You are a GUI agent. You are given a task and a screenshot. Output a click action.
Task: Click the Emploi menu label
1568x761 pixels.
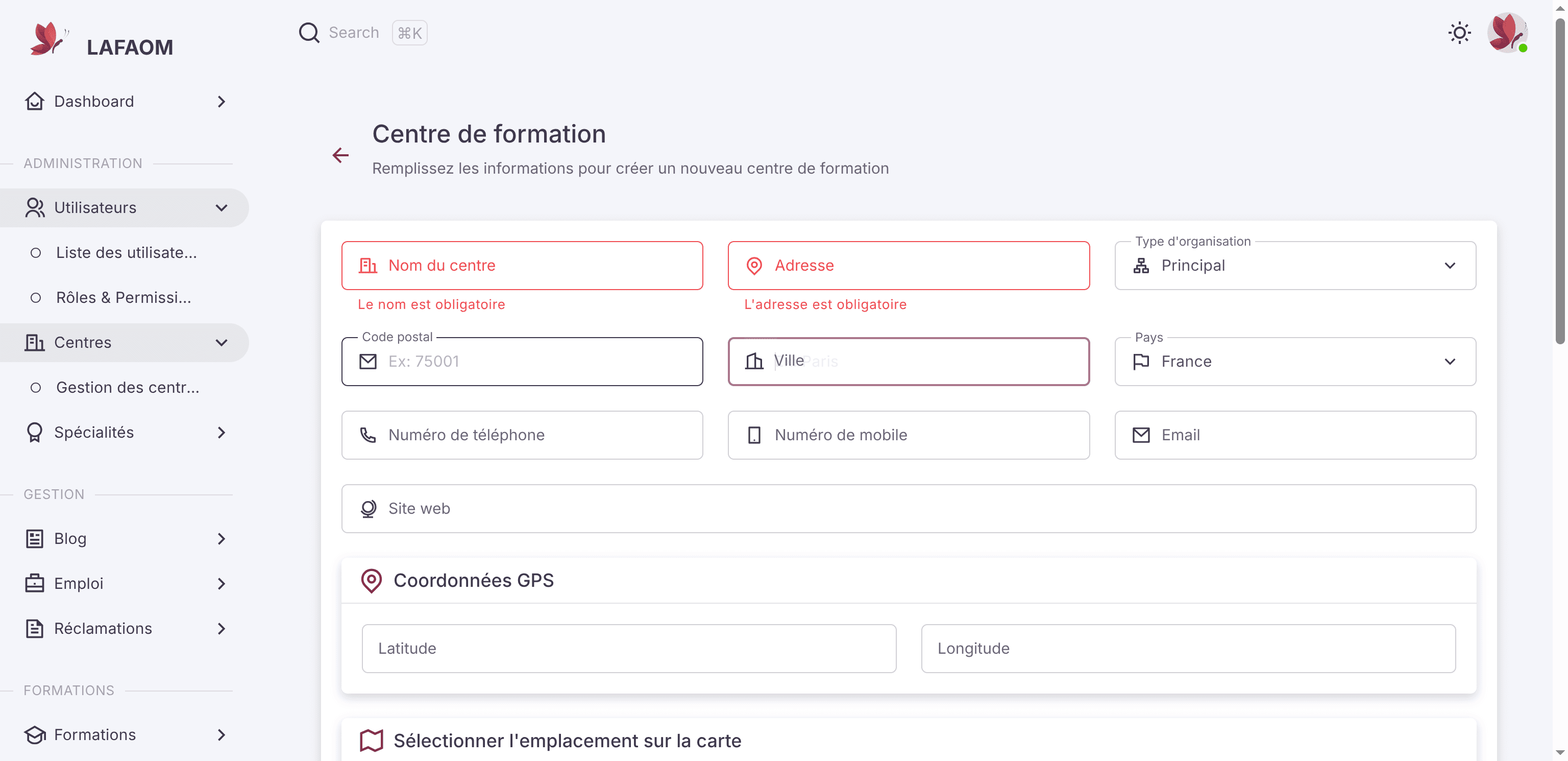79,584
